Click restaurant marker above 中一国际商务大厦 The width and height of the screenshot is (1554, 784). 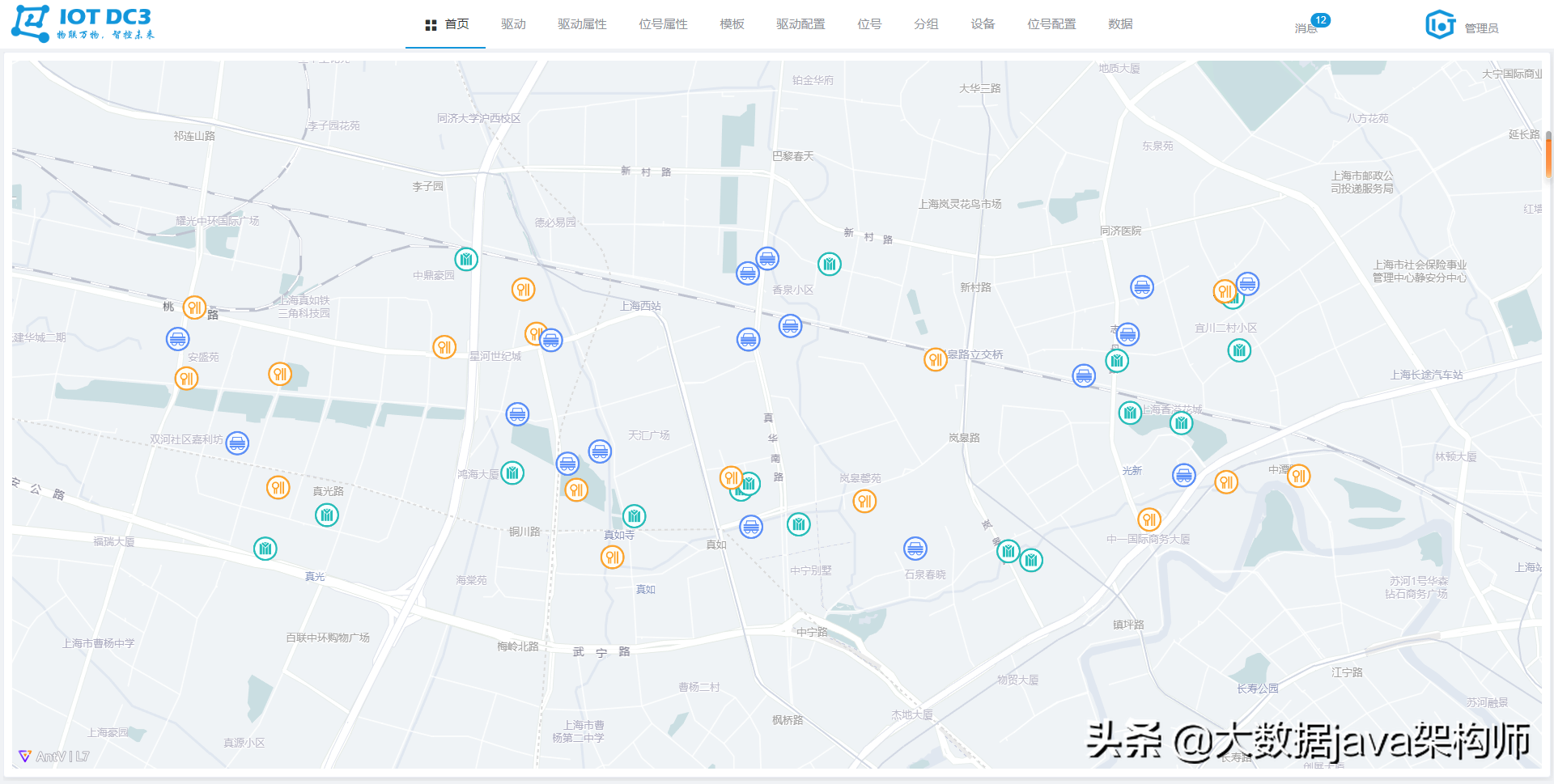pyautogui.click(x=1149, y=519)
